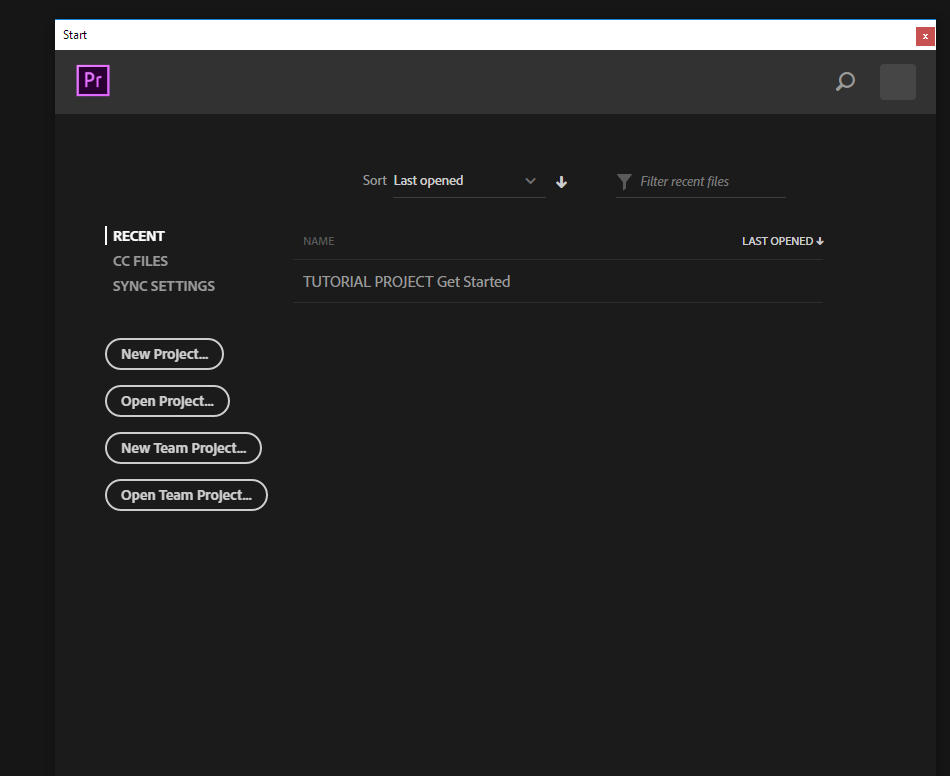Click the New Project button
This screenshot has width=950, height=776.
click(164, 354)
